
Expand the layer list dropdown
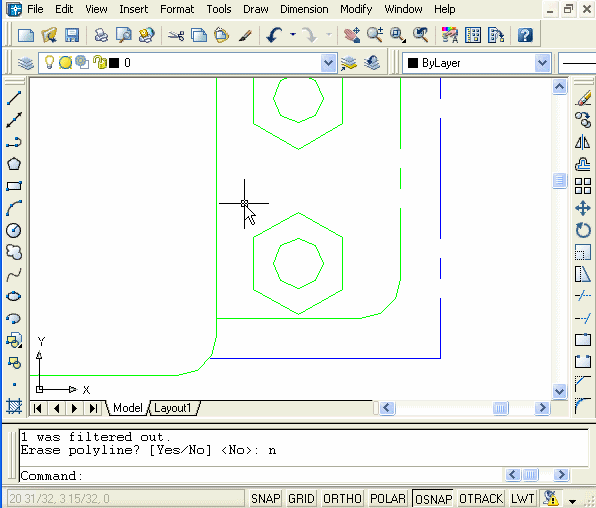pos(328,63)
